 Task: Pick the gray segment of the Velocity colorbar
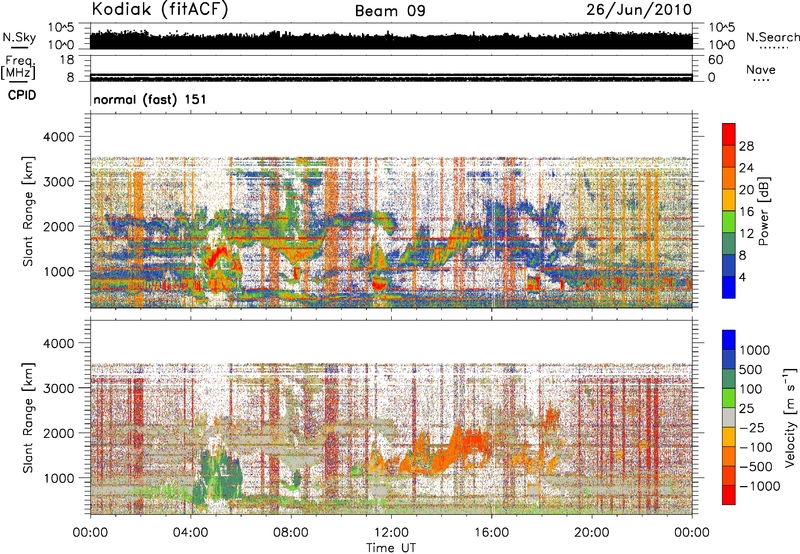coord(729,417)
